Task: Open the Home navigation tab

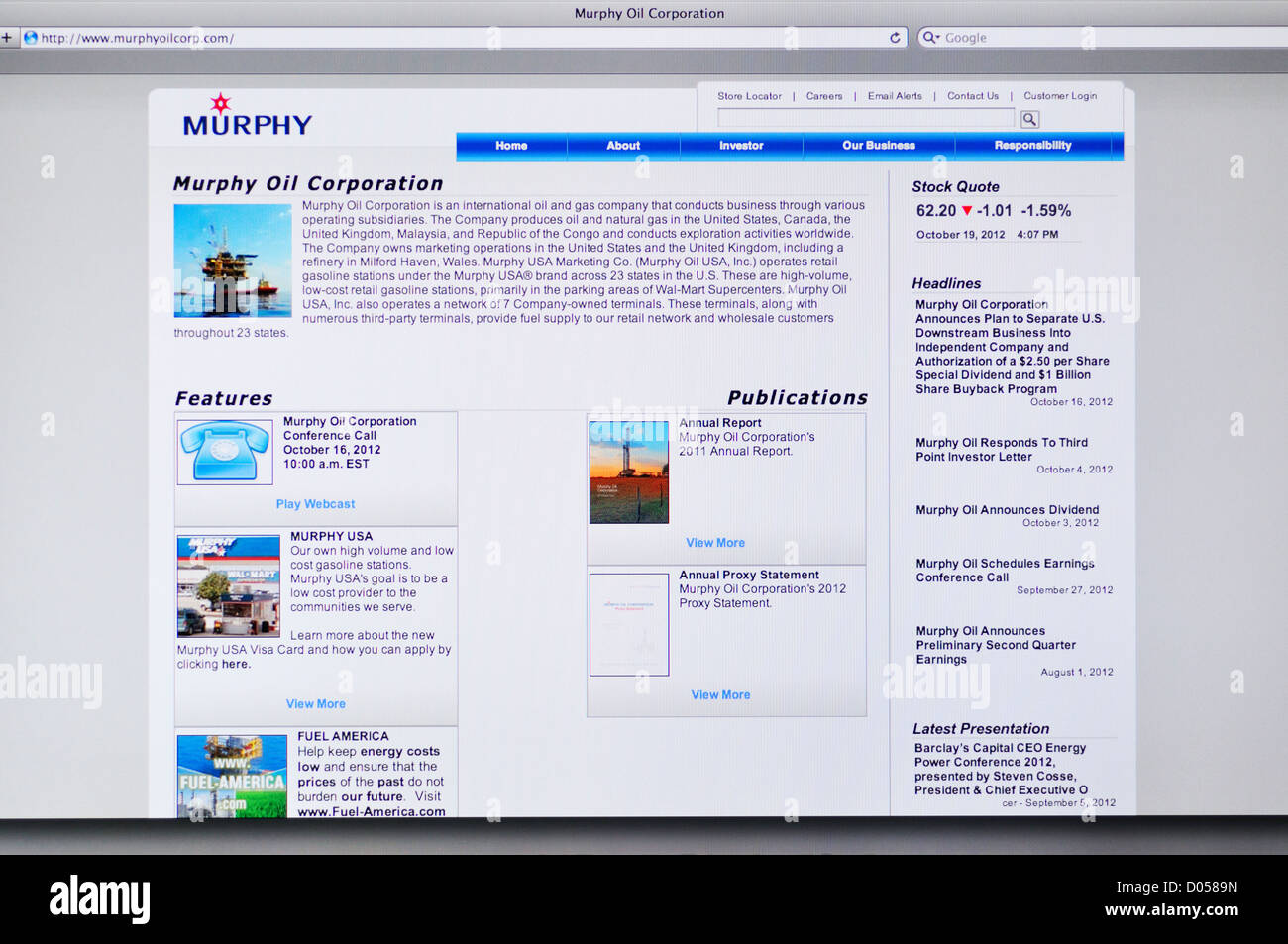Action: pyautogui.click(x=511, y=146)
